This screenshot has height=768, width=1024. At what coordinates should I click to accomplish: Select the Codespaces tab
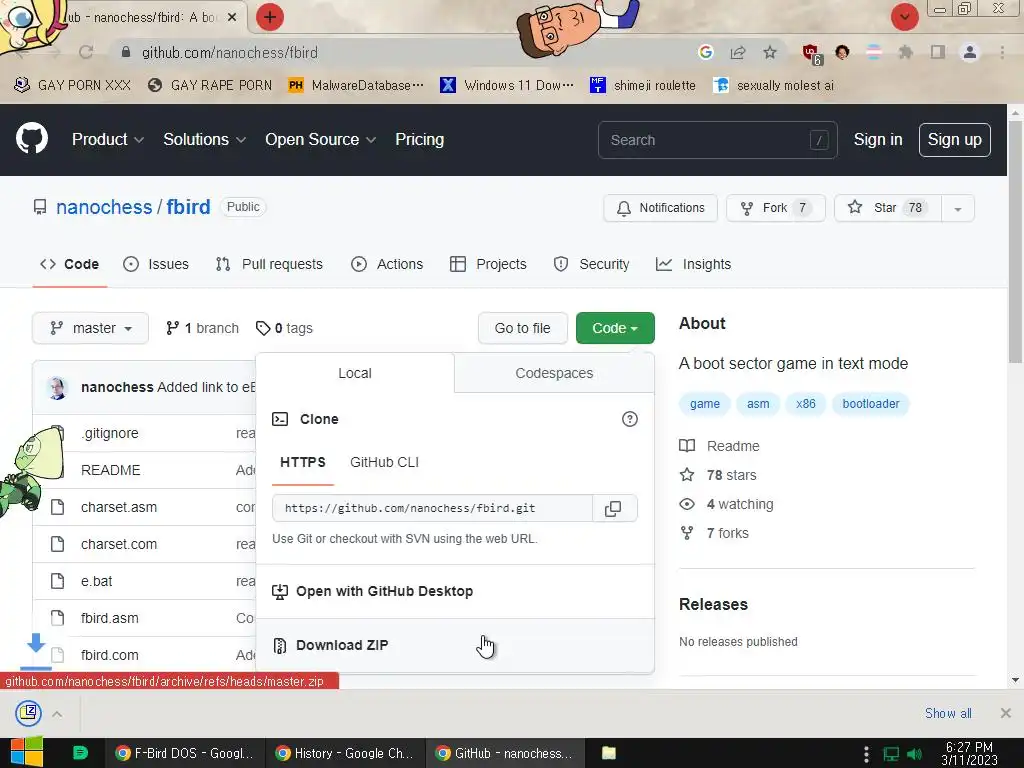click(x=554, y=373)
